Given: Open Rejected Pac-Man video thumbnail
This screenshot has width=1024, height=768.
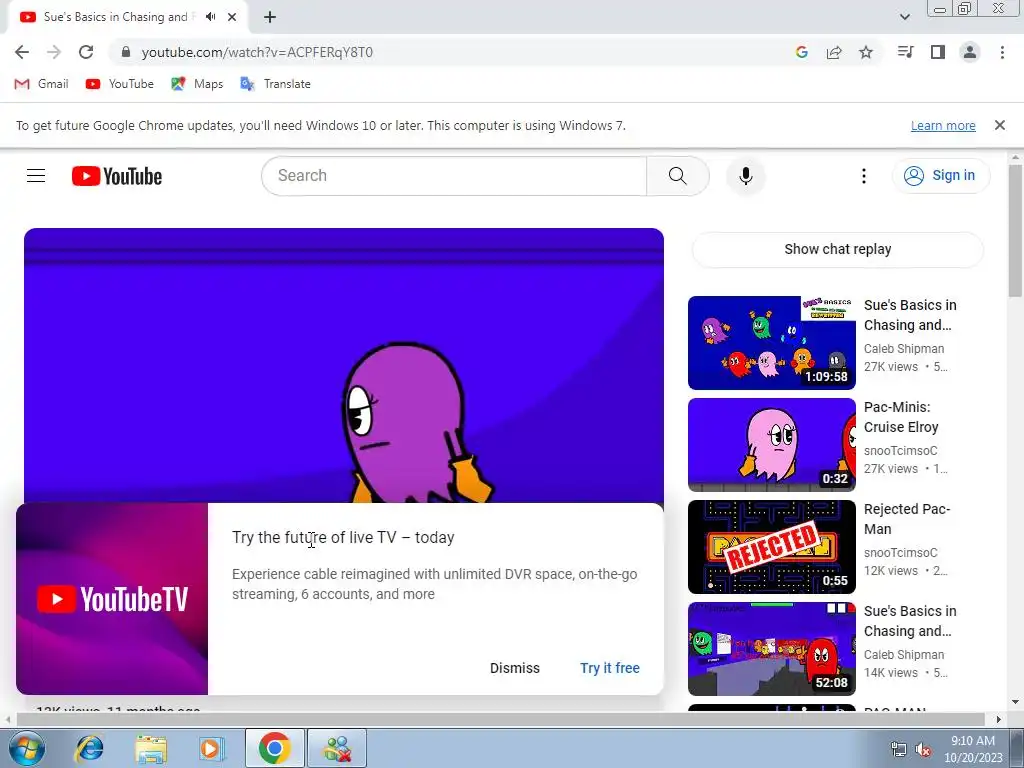Looking at the screenshot, I should [x=771, y=547].
